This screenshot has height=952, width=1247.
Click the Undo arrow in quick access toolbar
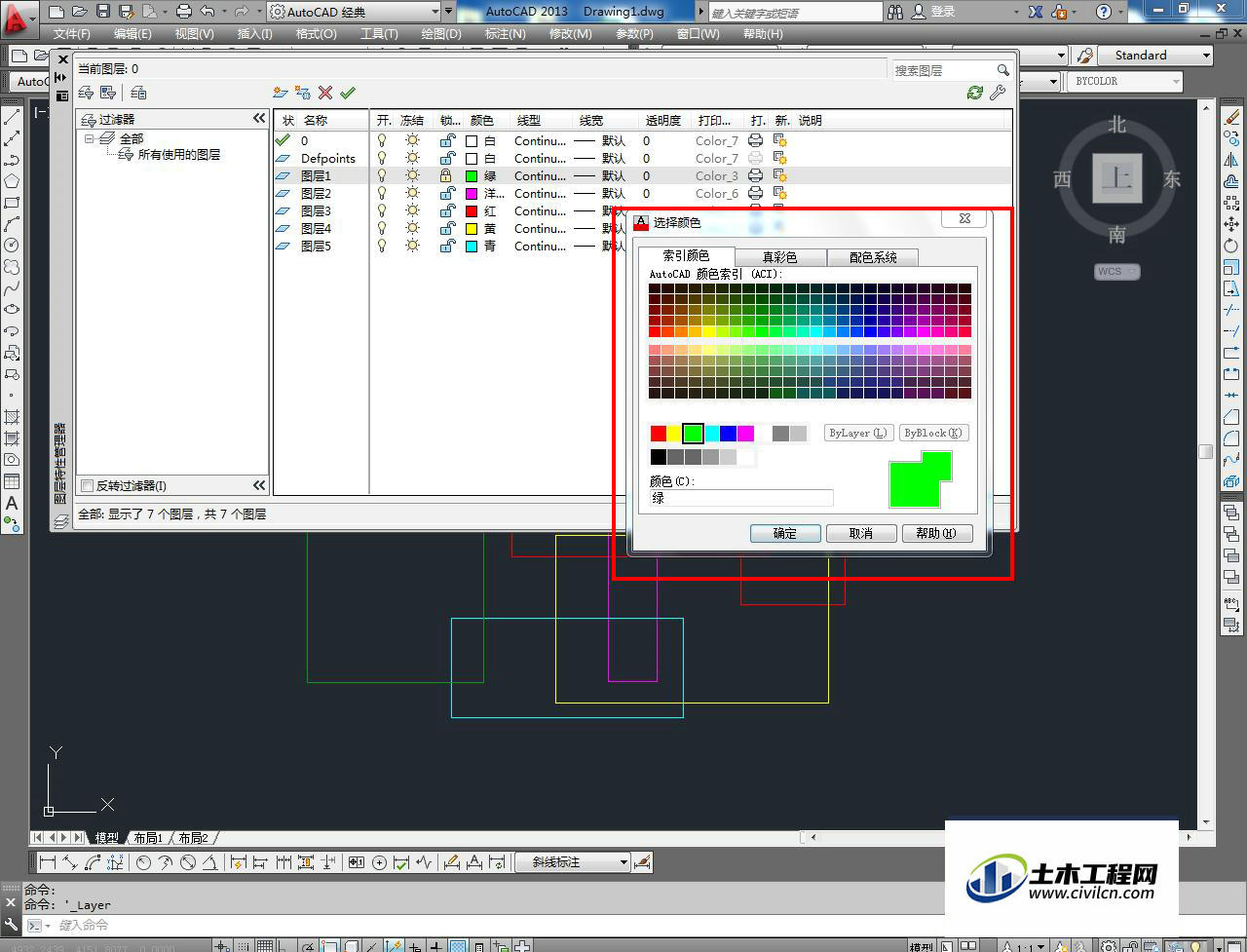coord(208,12)
